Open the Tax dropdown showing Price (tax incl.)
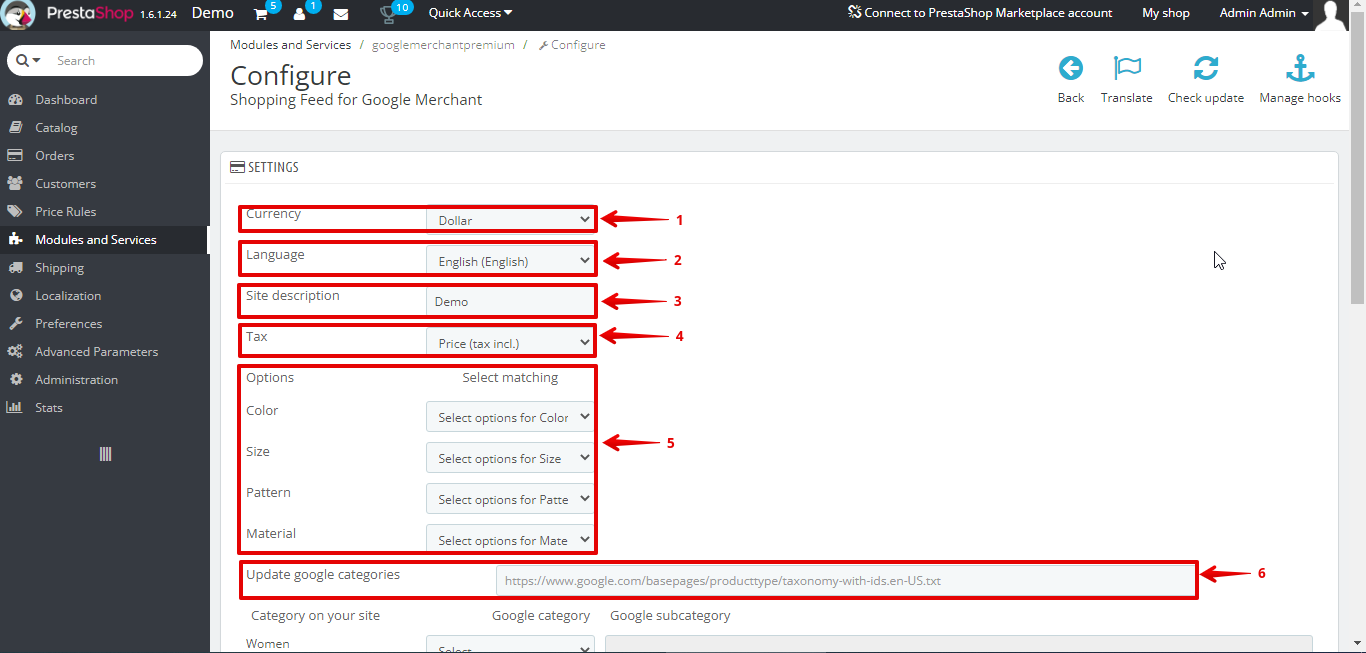The width and height of the screenshot is (1366, 653). [510, 343]
